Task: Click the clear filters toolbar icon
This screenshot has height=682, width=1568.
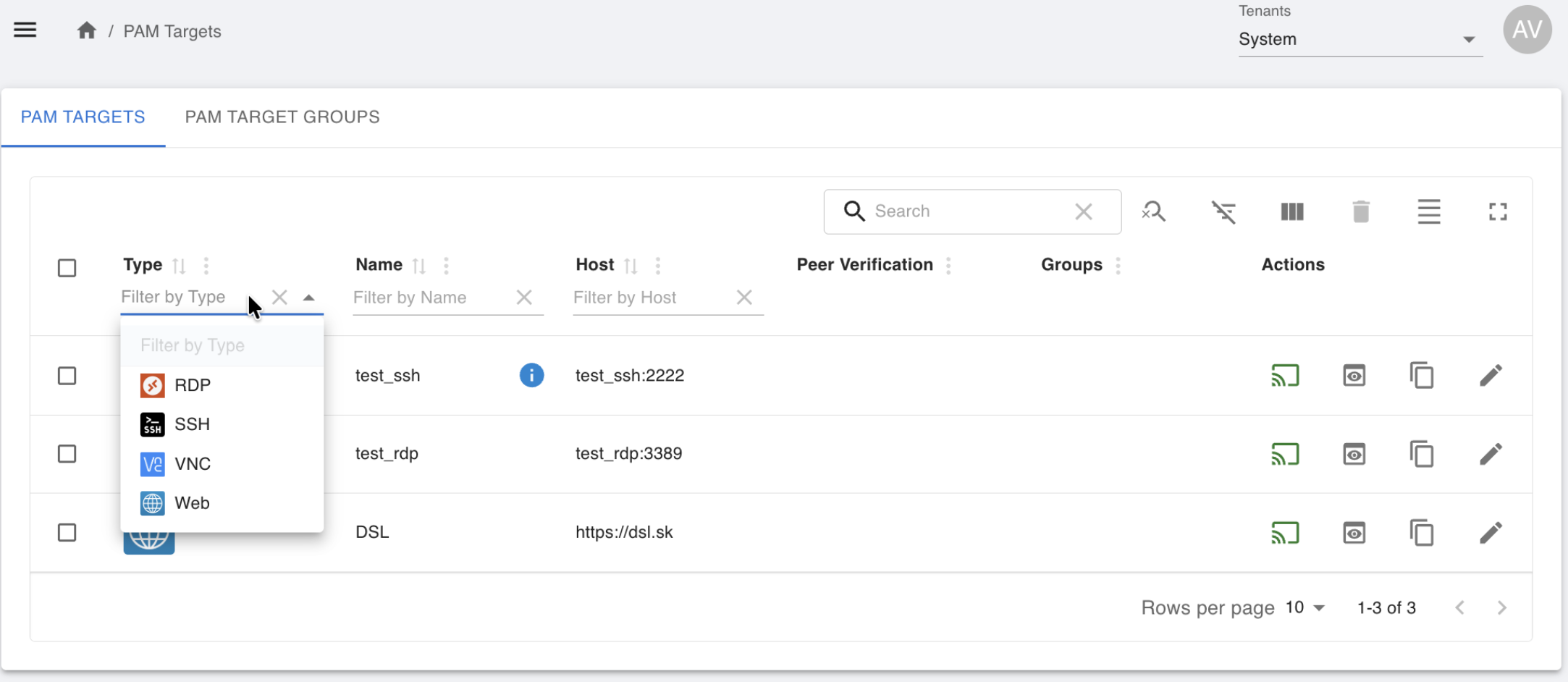Action: (1223, 212)
